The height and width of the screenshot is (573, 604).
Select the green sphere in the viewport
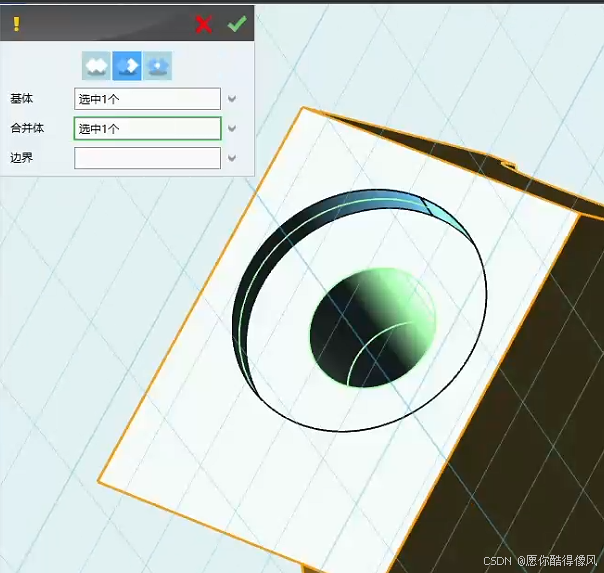tap(373, 327)
